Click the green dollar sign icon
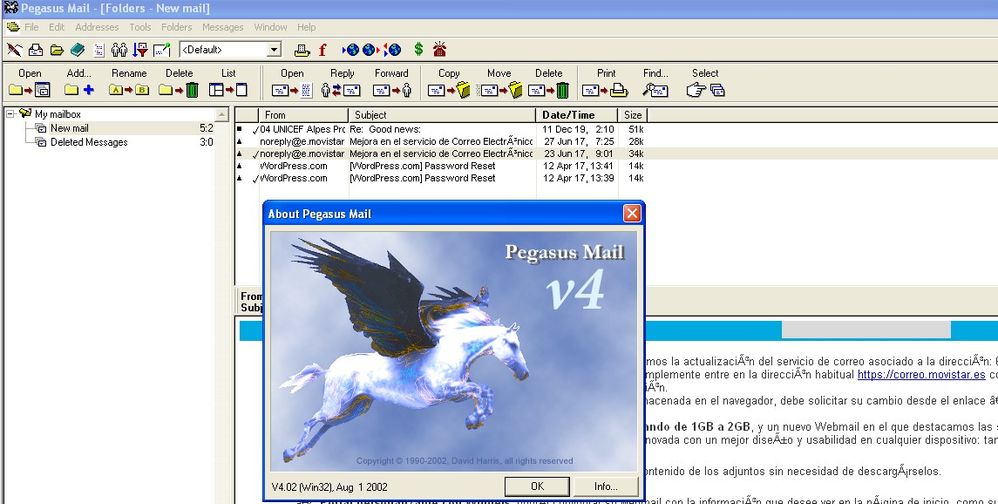 (x=418, y=49)
